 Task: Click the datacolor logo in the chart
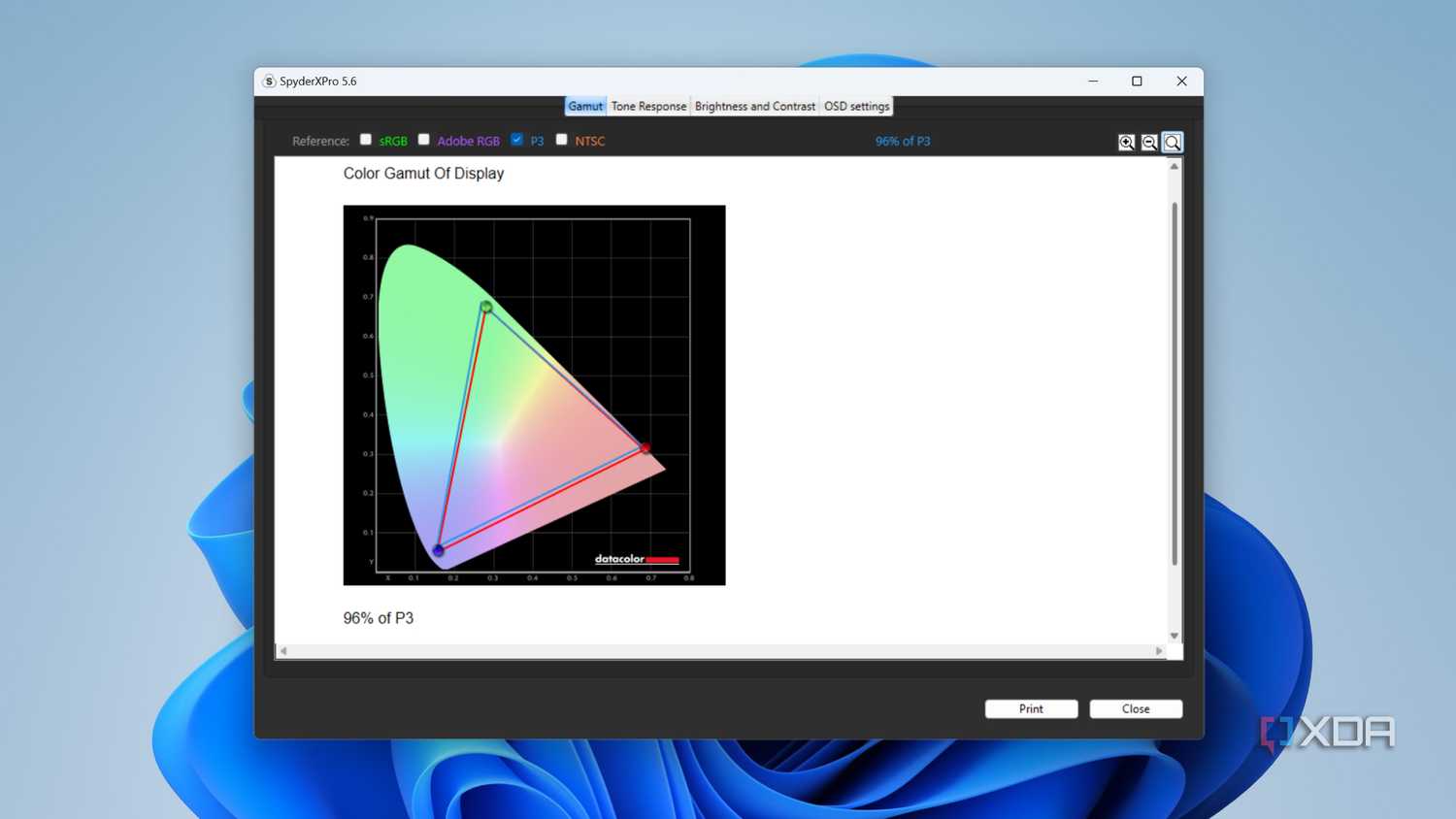click(x=637, y=559)
